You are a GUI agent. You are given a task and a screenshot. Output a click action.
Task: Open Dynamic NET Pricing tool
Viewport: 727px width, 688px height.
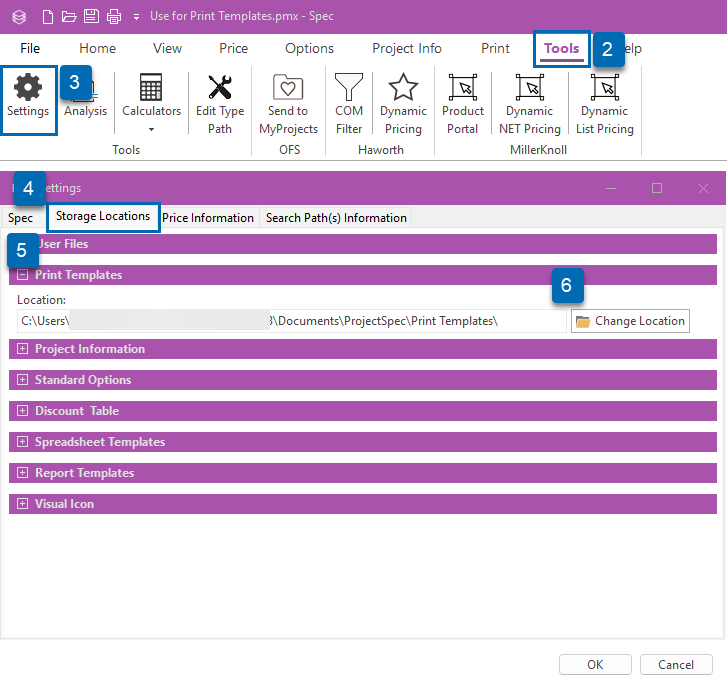[529, 104]
